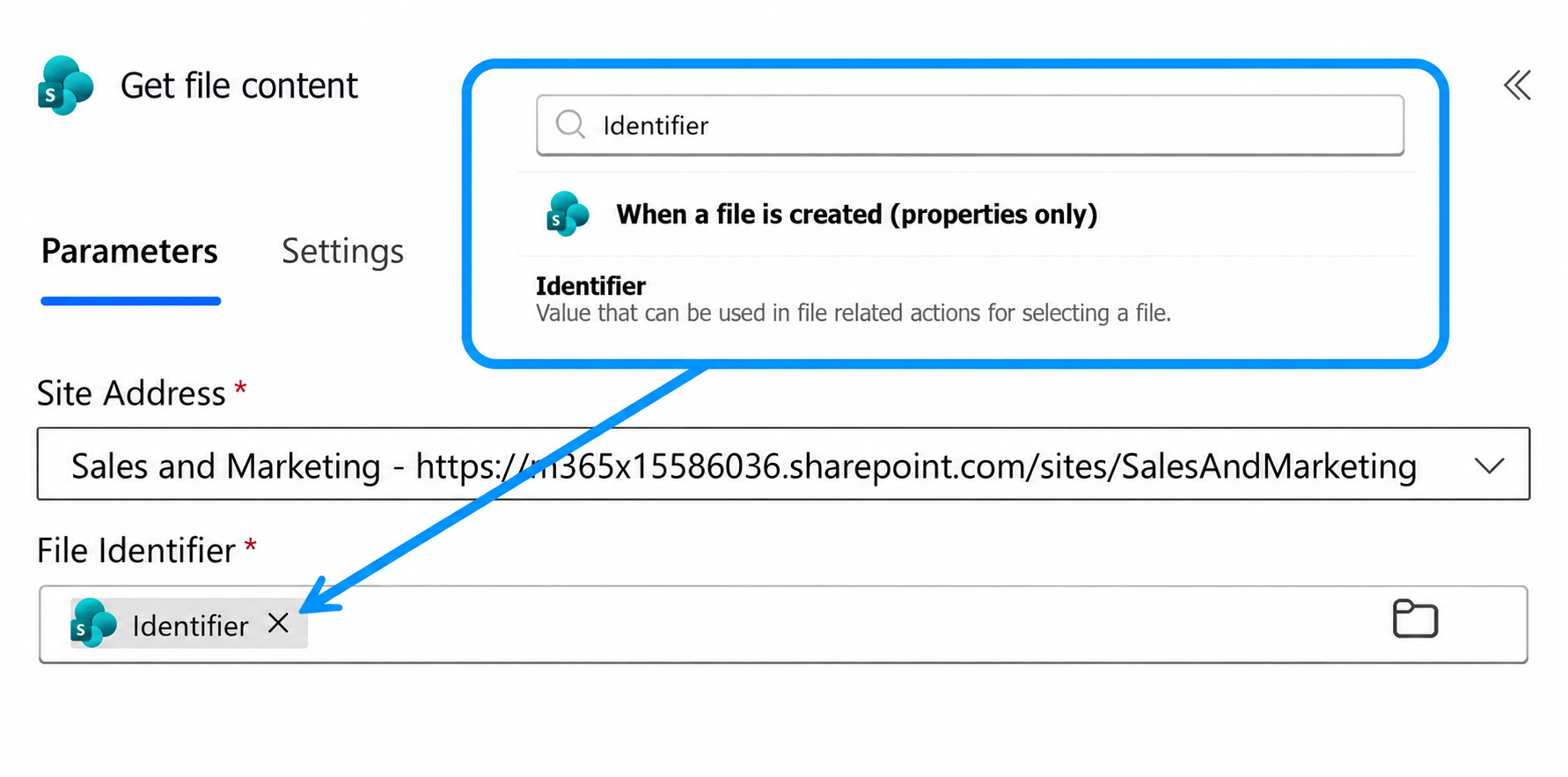This screenshot has width=1568, height=777.
Task: Click SharePoint icon next to When a file is created
Action: tap(568, 214)
